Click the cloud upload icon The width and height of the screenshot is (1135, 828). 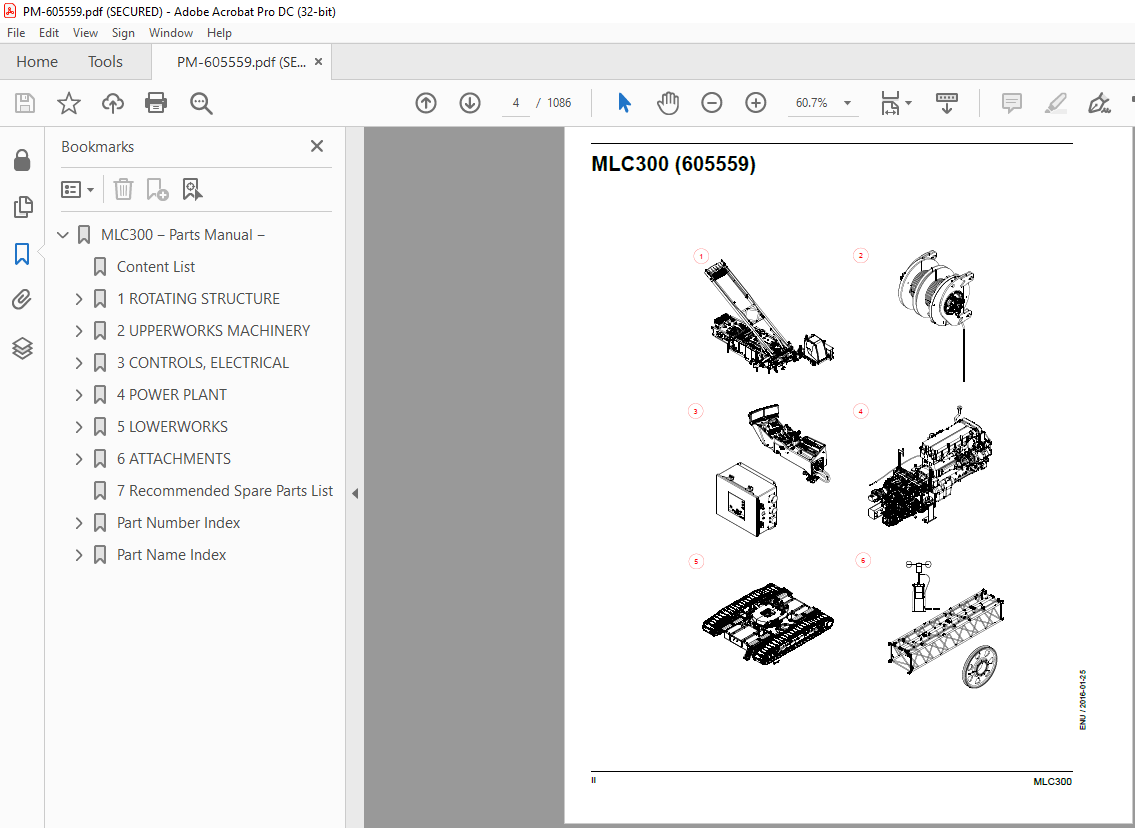112,103
